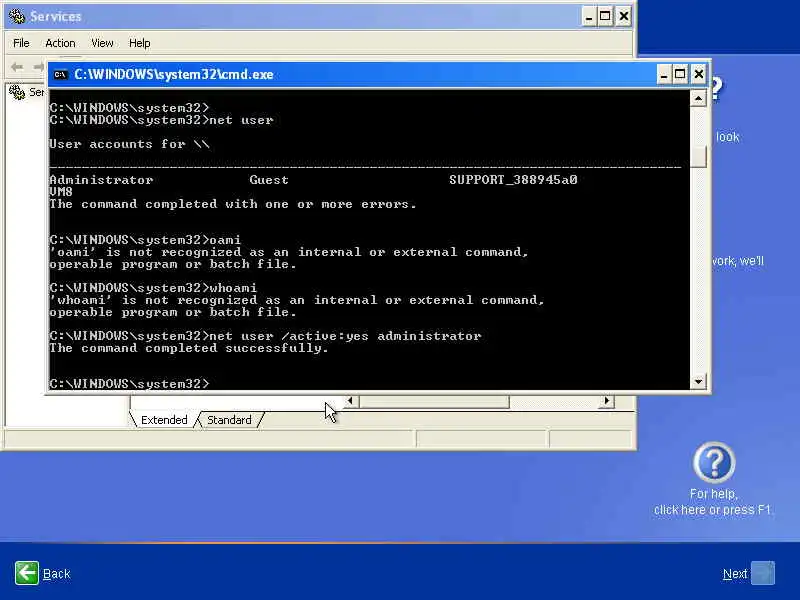Screen dimensions: 800x600
Task: Click the 'SUPPORT_388945a0' account name
Action: (x=513, y=180)
